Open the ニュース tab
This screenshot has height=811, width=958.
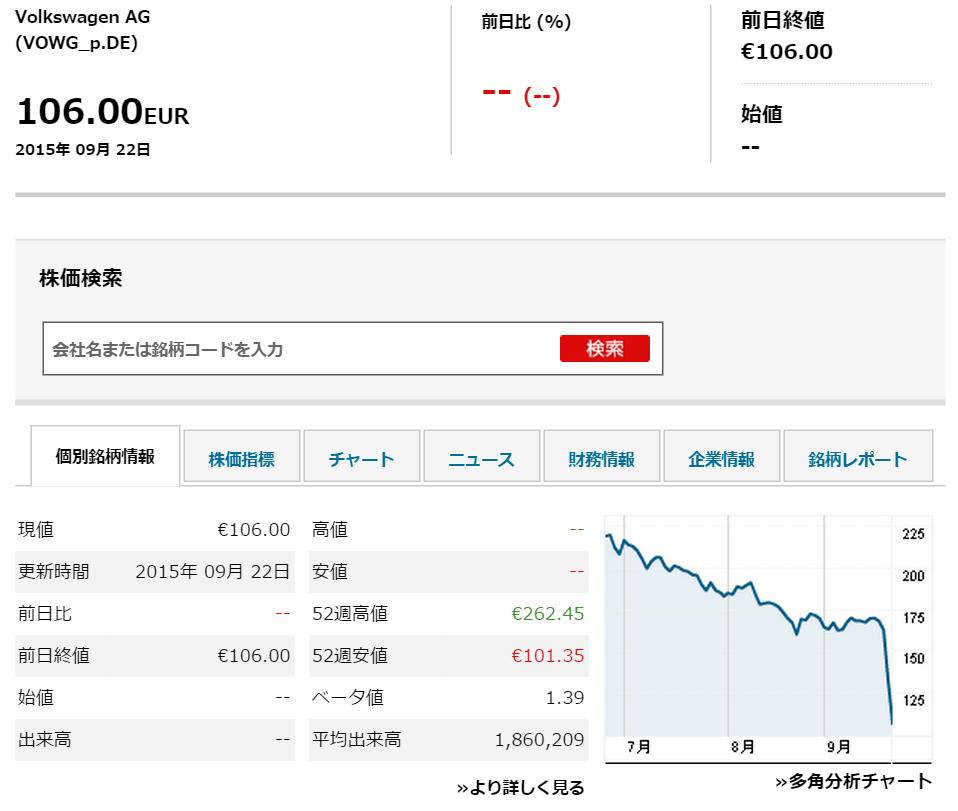(481, 459)
